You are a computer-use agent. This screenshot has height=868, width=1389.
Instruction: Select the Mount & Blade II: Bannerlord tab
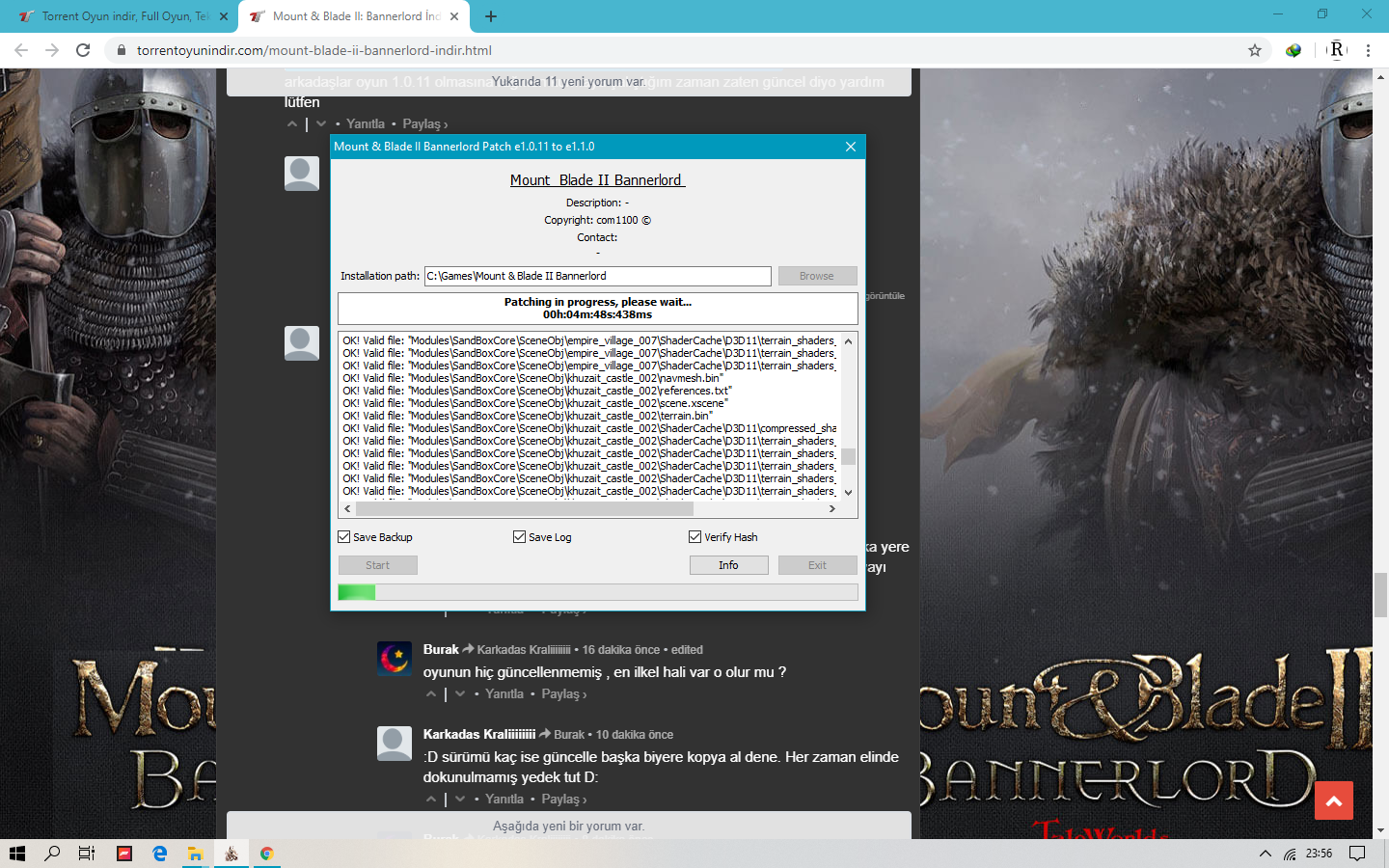[x=354, y=16]
